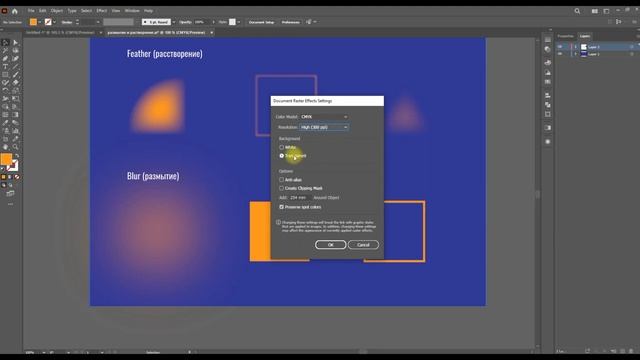This screenshot has height=360, width=640.
Task: Select the Rectangle tool
Action: (5, 75)
